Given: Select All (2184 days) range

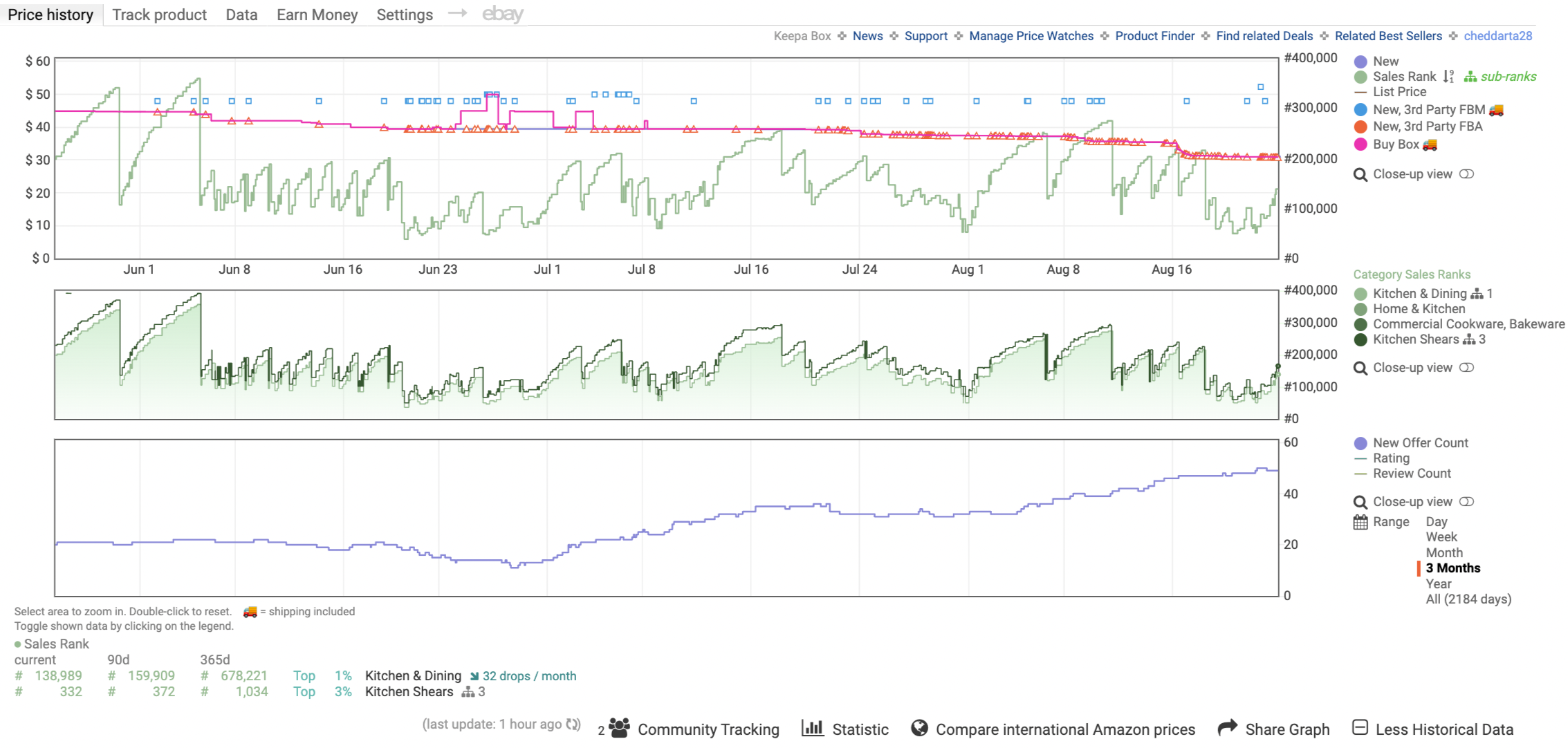Looking at the screenshot, I should pyautogui.click(x=1468, y=599).
